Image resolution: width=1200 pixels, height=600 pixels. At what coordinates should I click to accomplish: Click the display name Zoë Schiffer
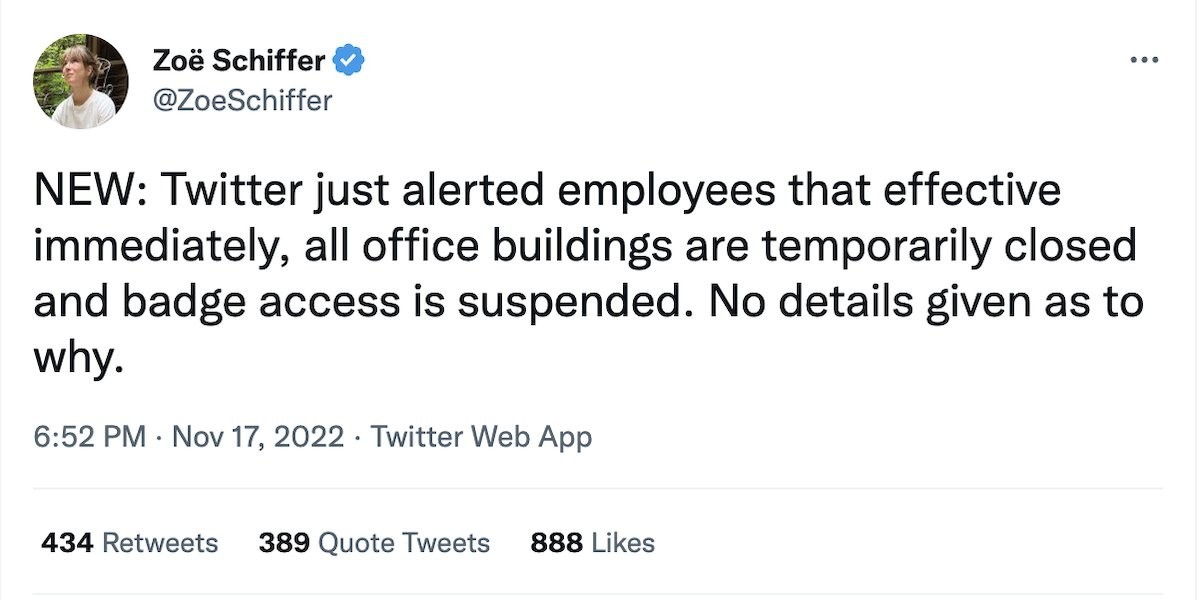pyautogui.click(x=239, y=61)
